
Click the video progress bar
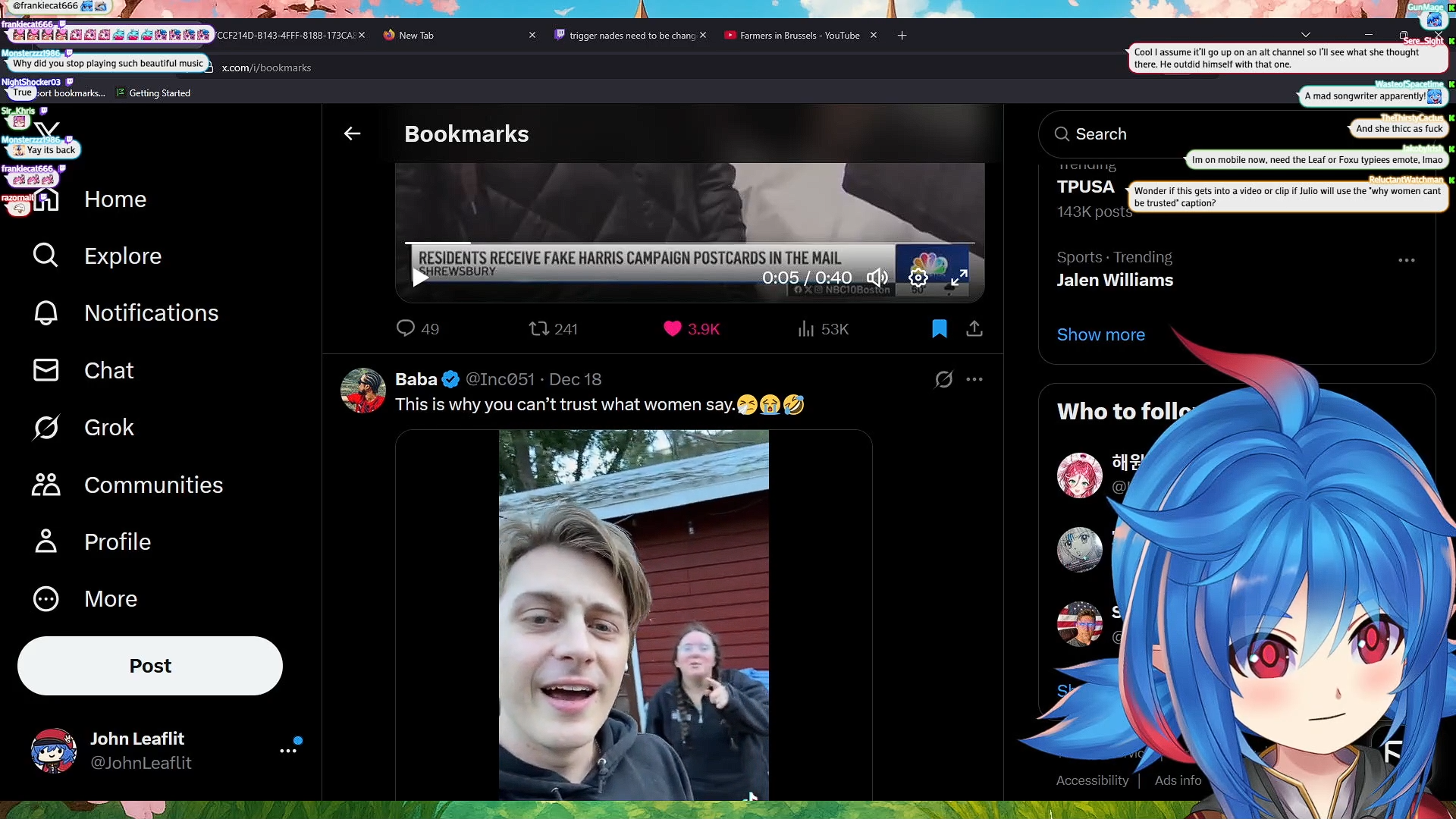[689, 243]
